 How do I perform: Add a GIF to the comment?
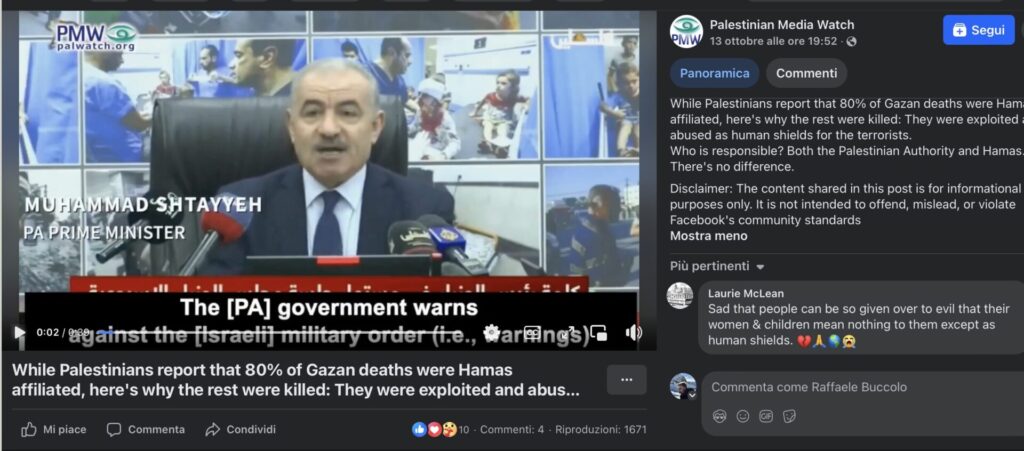(x=766, y=416)
